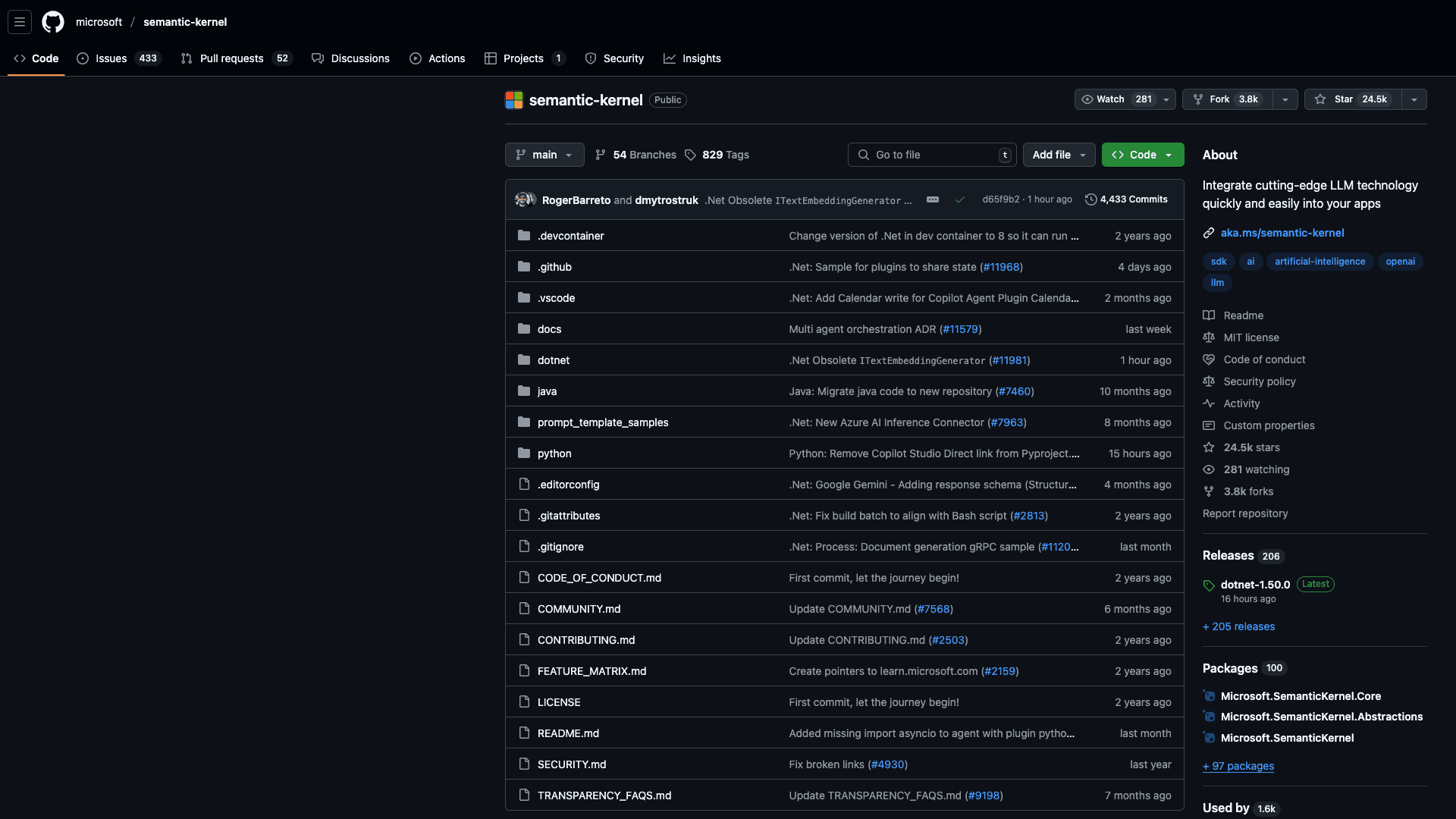Click the dotnet-1.50.0 release tag icon
1456x819 pixels.
click(1209, 585)
